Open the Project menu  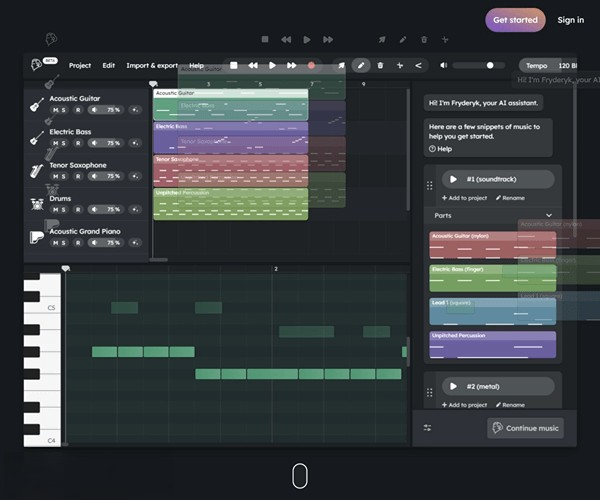click(x=80, y=65)
